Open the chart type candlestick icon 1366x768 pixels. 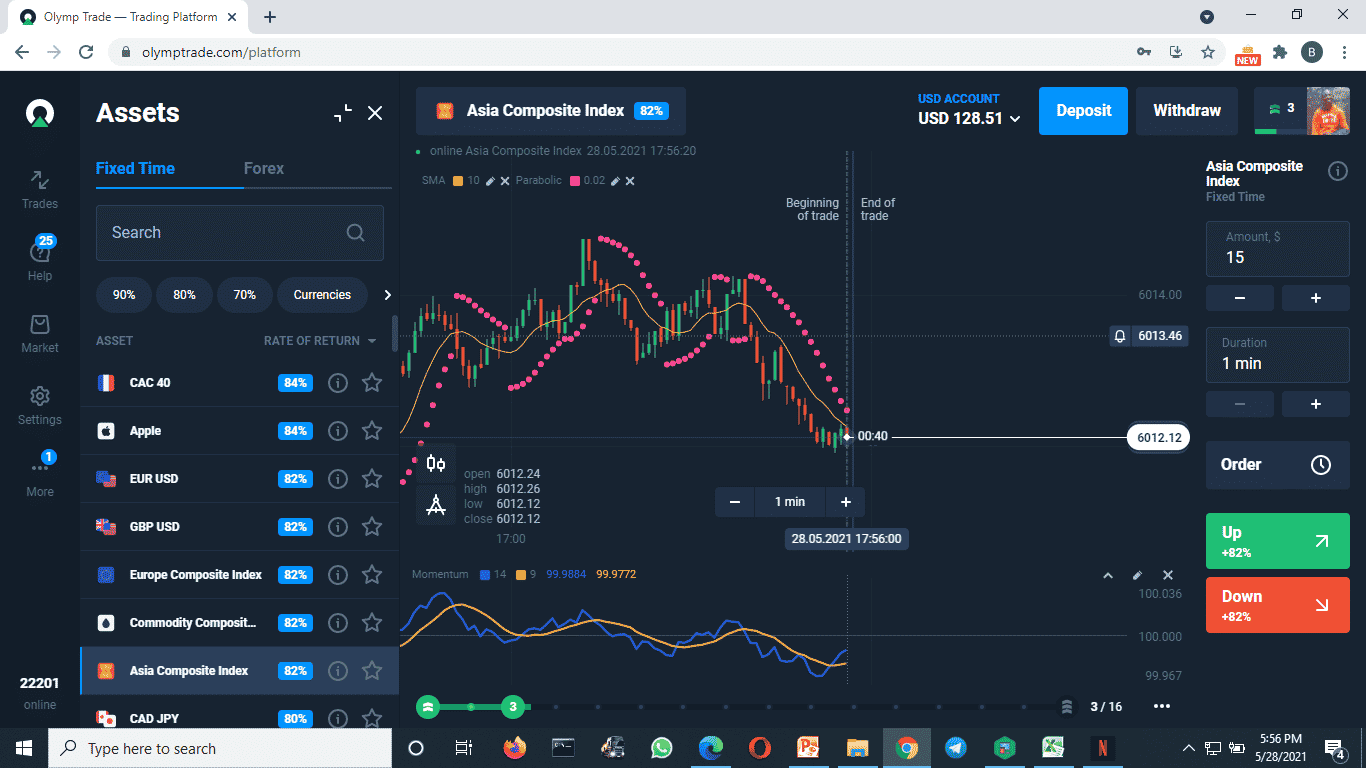436,463
